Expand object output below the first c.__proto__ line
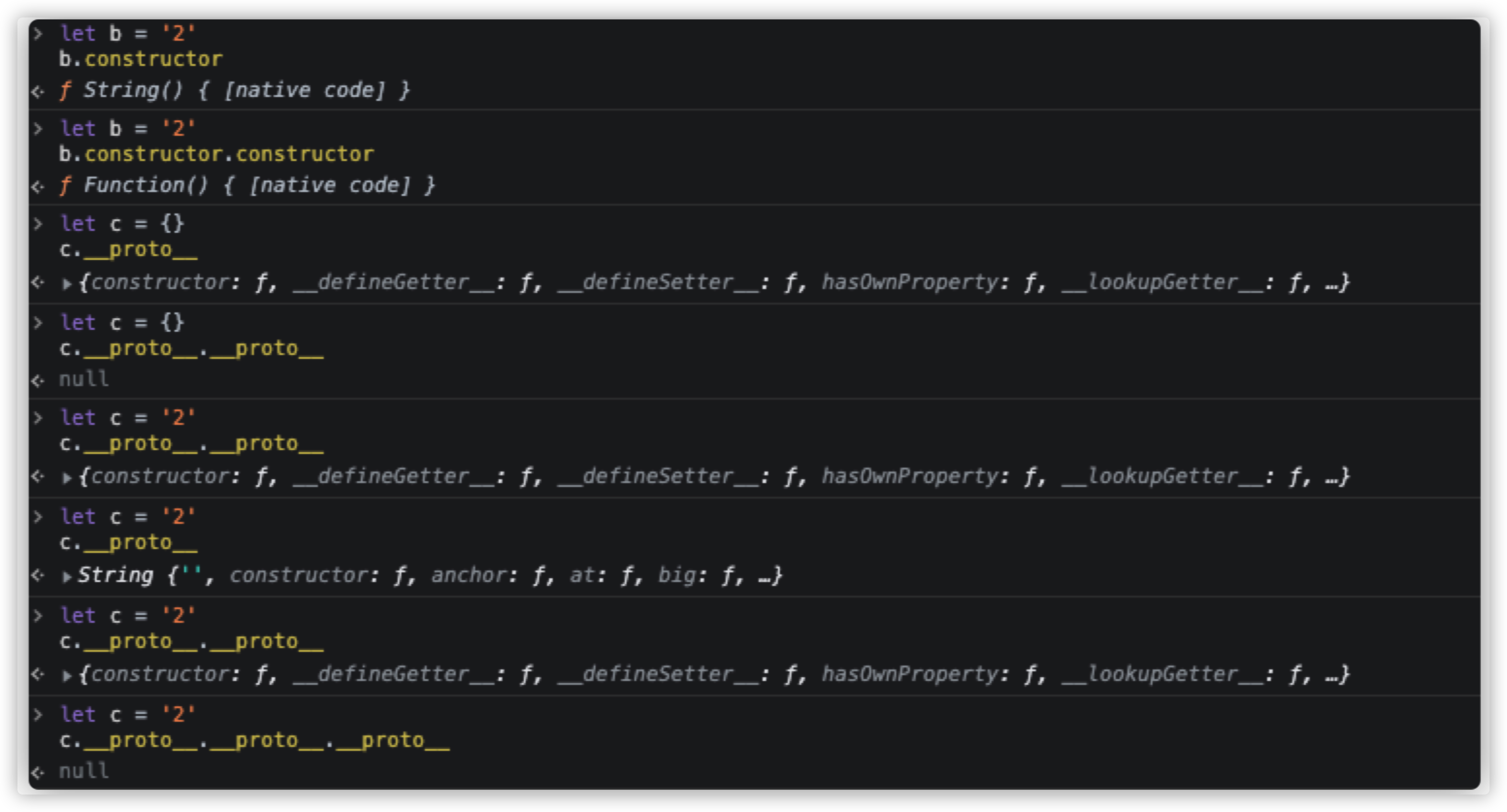The width and height of the screenshot is (1507, 812). [x=67, y=284]
